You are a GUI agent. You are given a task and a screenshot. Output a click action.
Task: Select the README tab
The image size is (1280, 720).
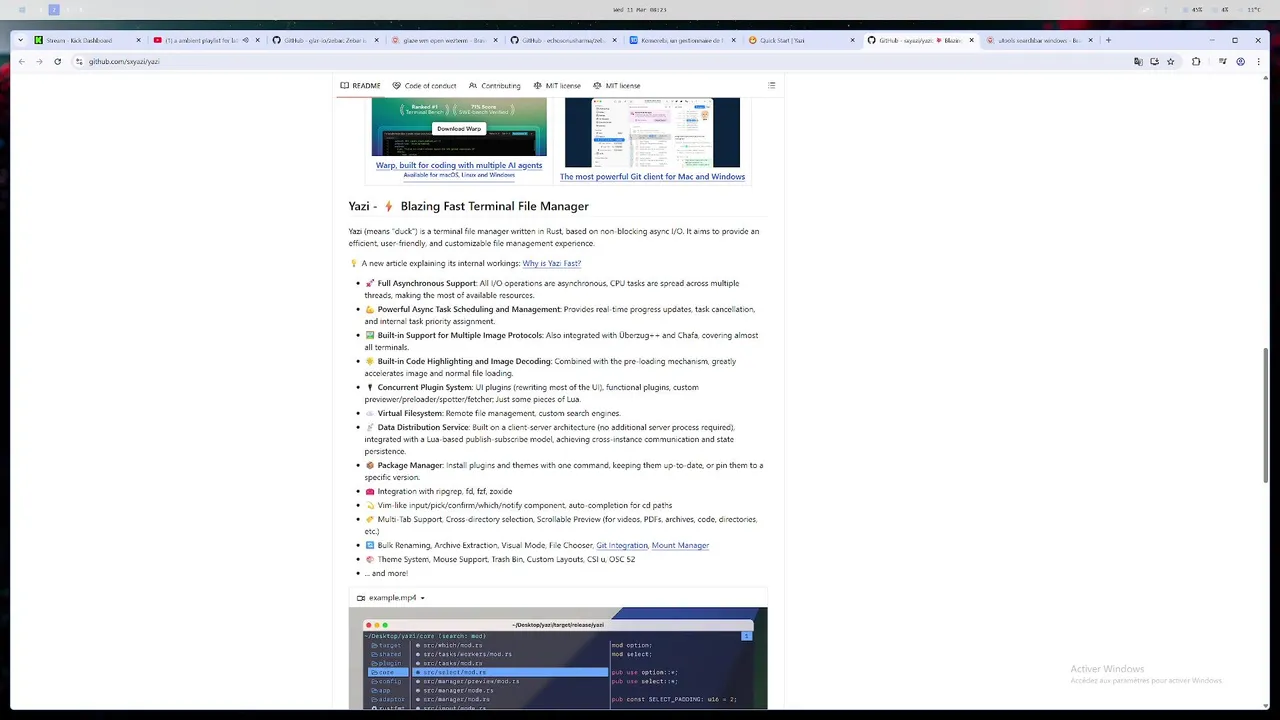(360, 86)
